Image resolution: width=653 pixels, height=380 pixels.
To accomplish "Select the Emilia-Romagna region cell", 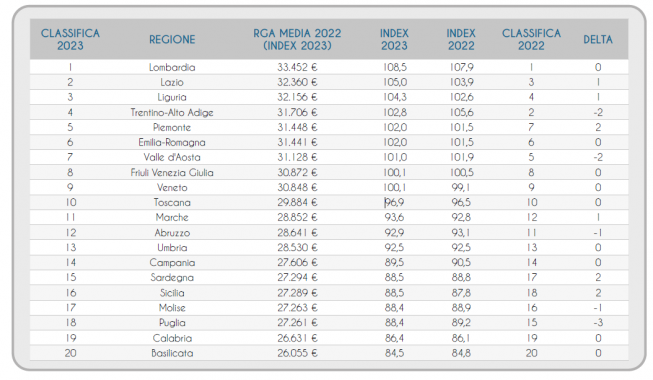I will pos(172,142).
